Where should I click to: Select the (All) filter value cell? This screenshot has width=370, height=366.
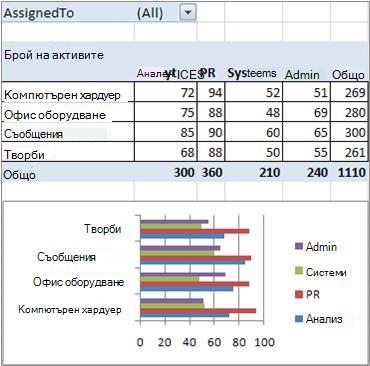(165, 13)
